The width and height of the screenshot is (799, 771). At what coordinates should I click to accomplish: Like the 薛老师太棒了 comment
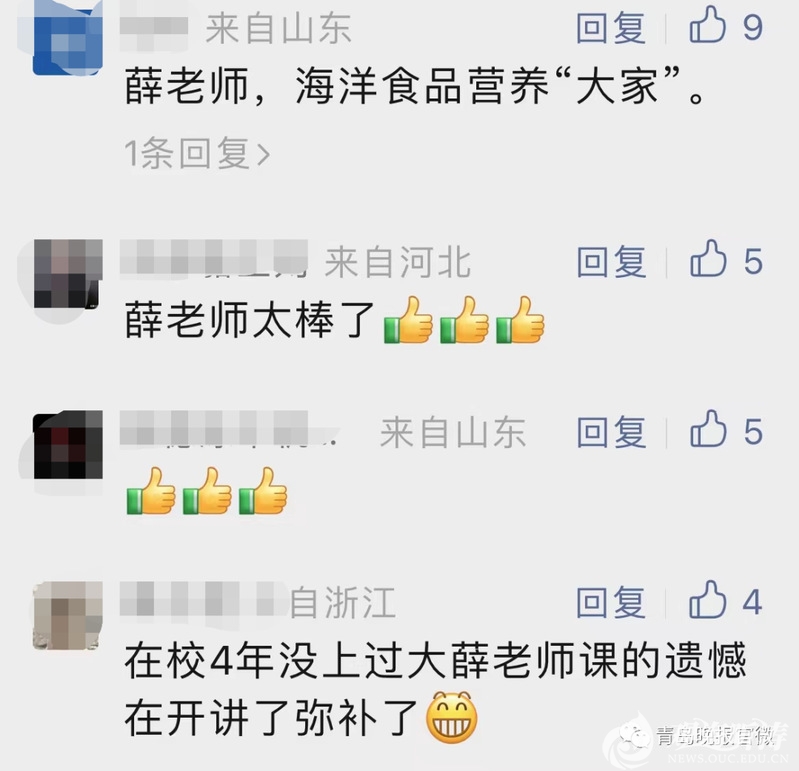(x=708, y=260)
